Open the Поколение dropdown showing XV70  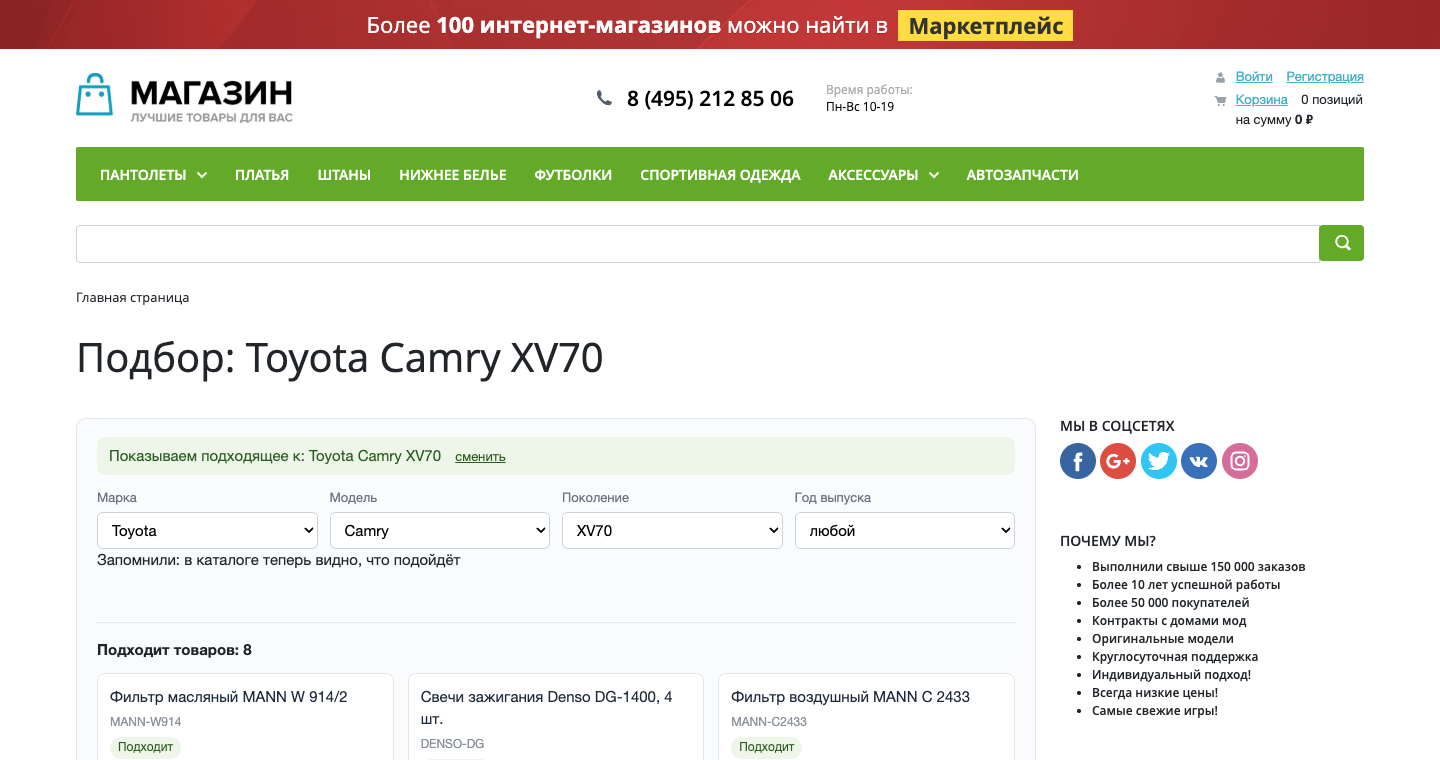click(x=672, y=531)
